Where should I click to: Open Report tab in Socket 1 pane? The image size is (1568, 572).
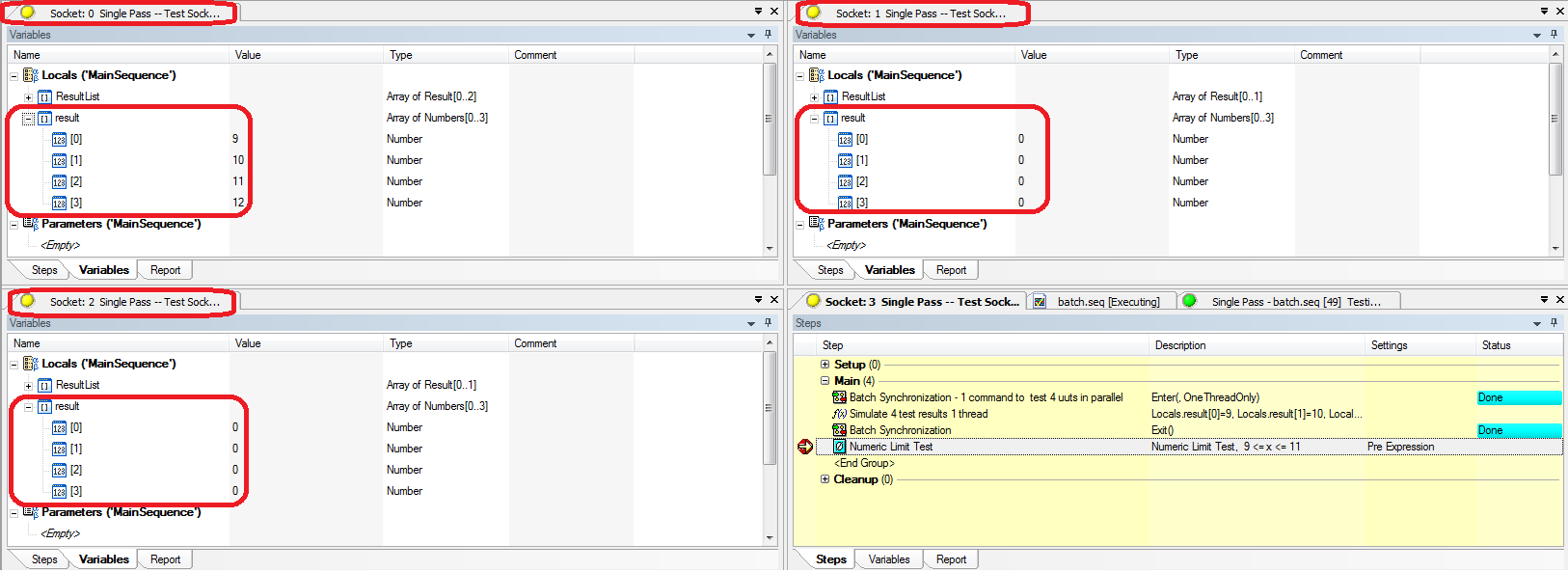(x=951, y=270)
